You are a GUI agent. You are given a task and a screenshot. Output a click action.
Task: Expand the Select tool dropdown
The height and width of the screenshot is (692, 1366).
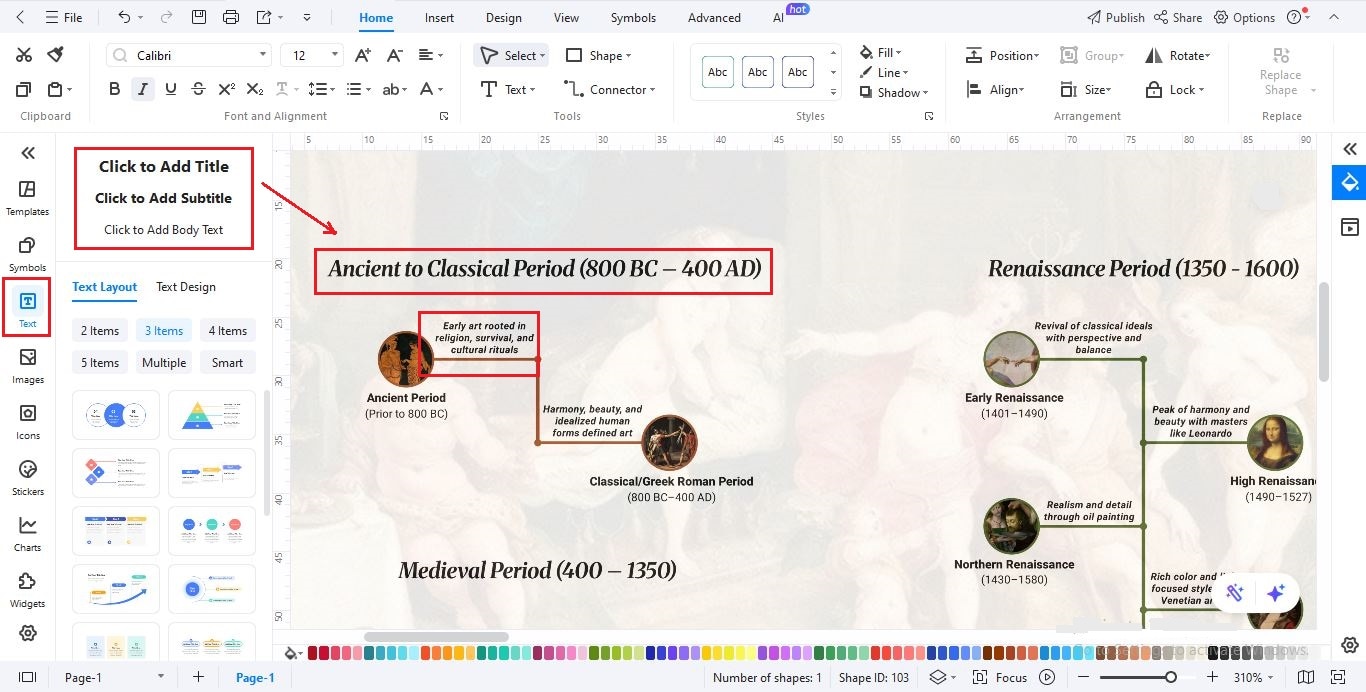click(x=542, y=56)
